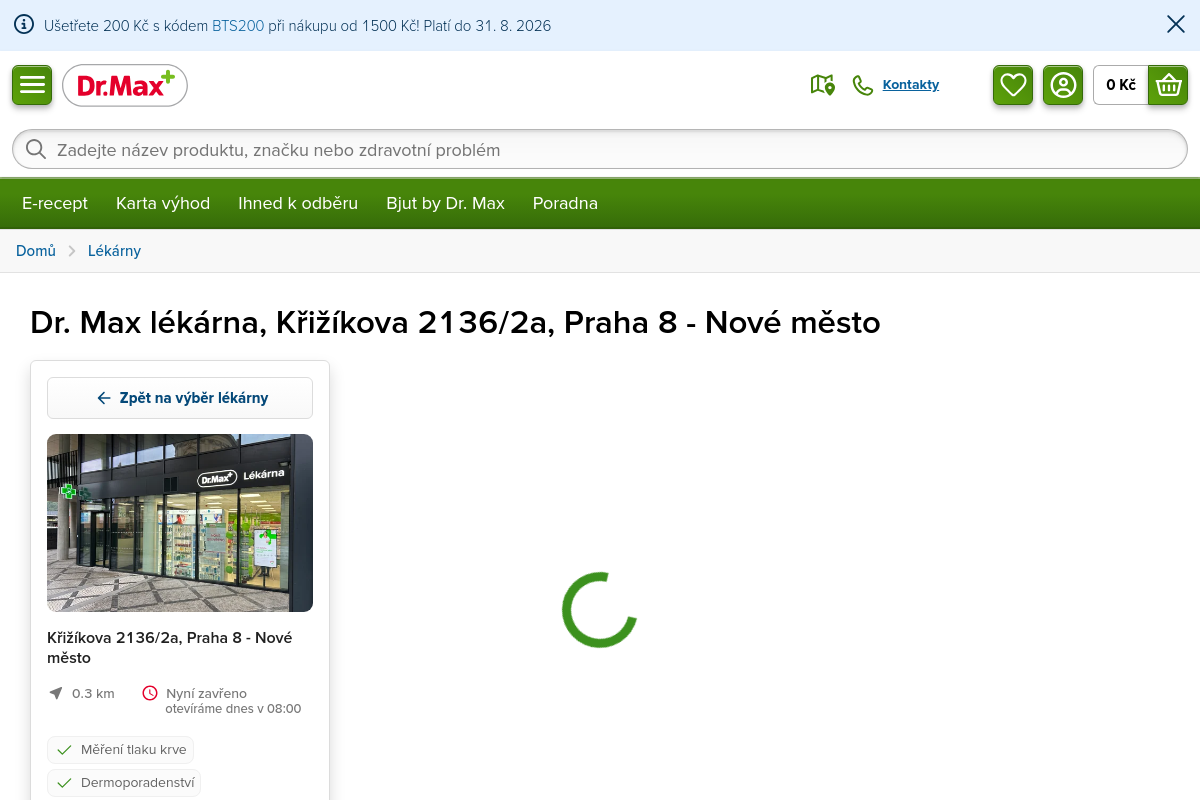Focus the product search field
1200x800 pixels.
[600, 150]
